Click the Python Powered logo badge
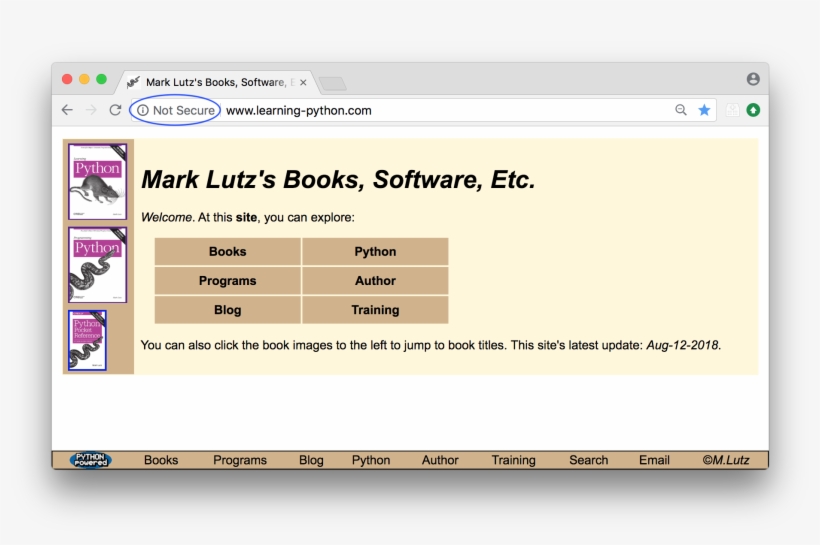The height and width of the screenshot is (545, 820). point(91,460)
